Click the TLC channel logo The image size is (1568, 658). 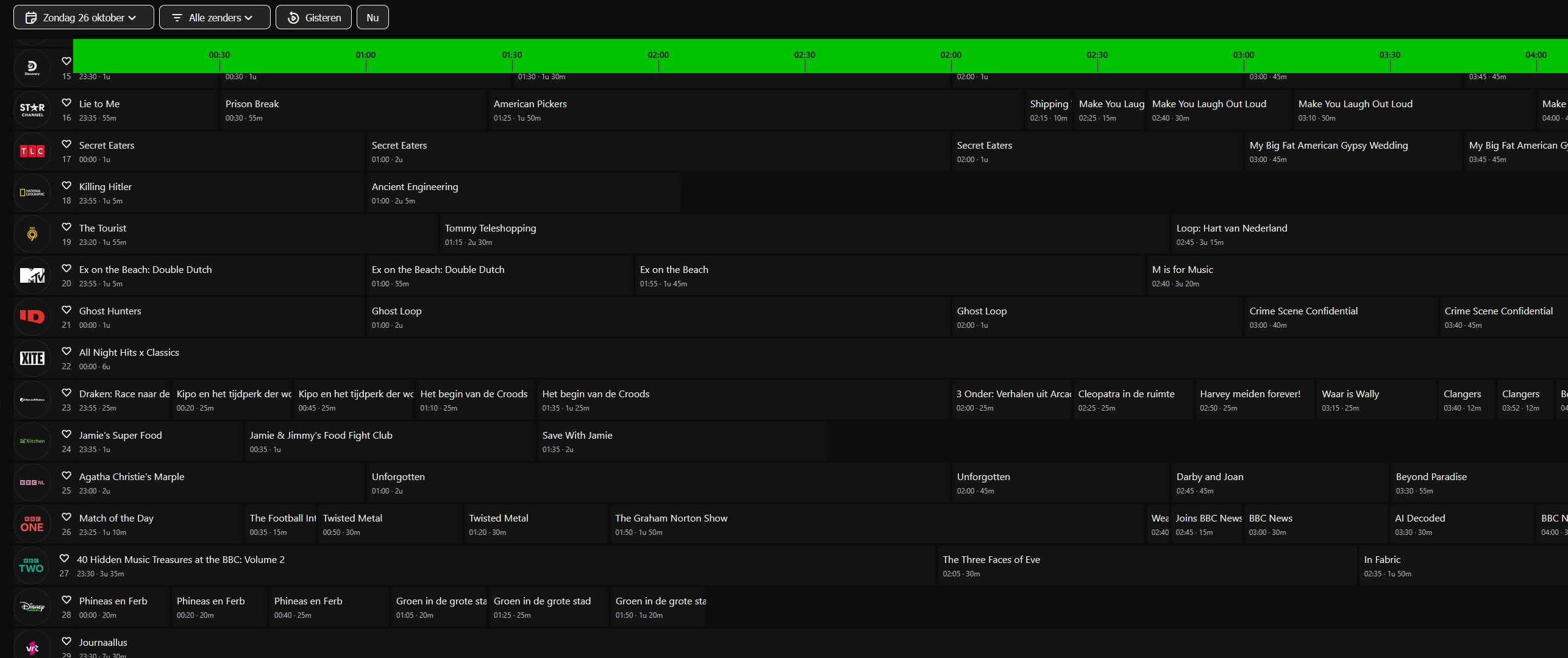click(x=32, y=151)
